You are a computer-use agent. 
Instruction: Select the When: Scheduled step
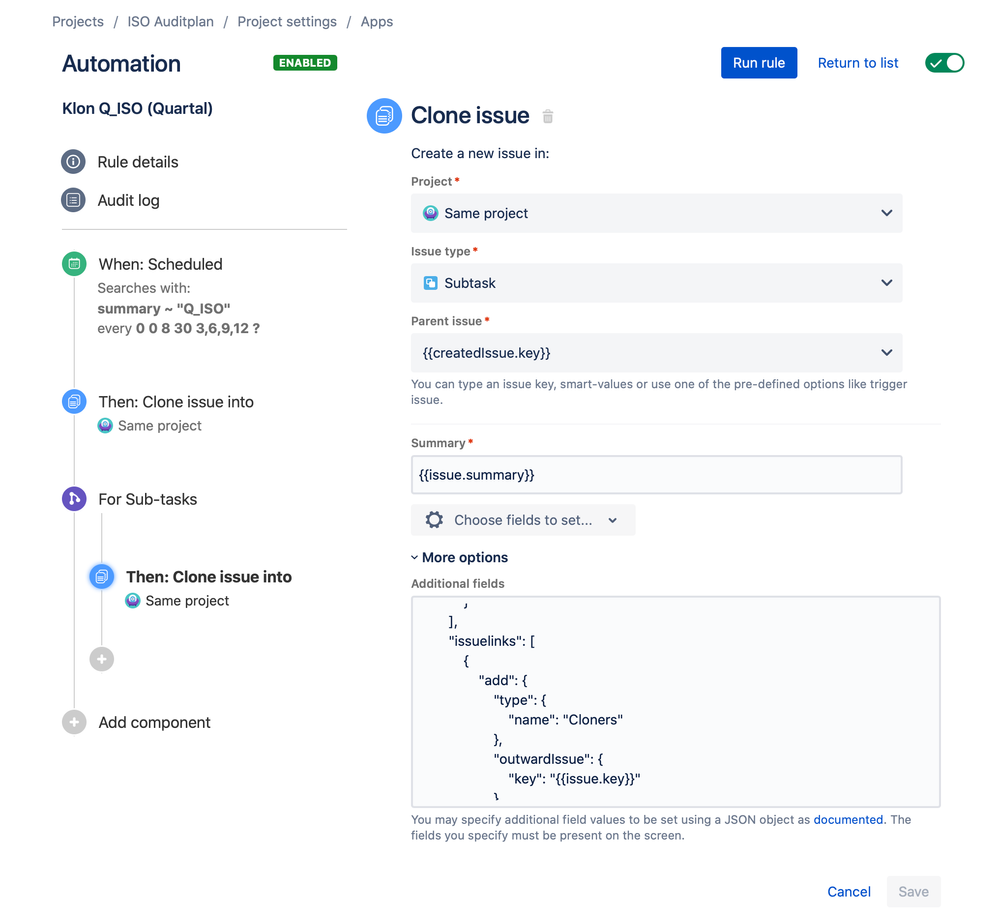(x=161, y=264)
